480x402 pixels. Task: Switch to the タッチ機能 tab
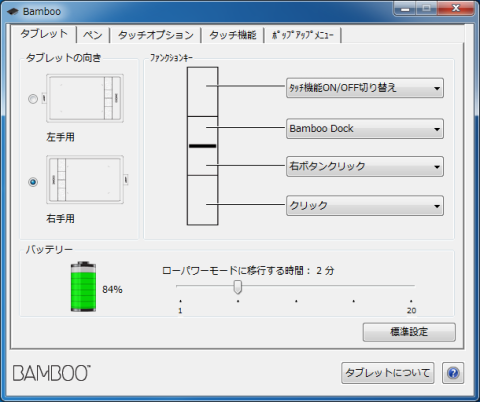click(x=233, y=35)
